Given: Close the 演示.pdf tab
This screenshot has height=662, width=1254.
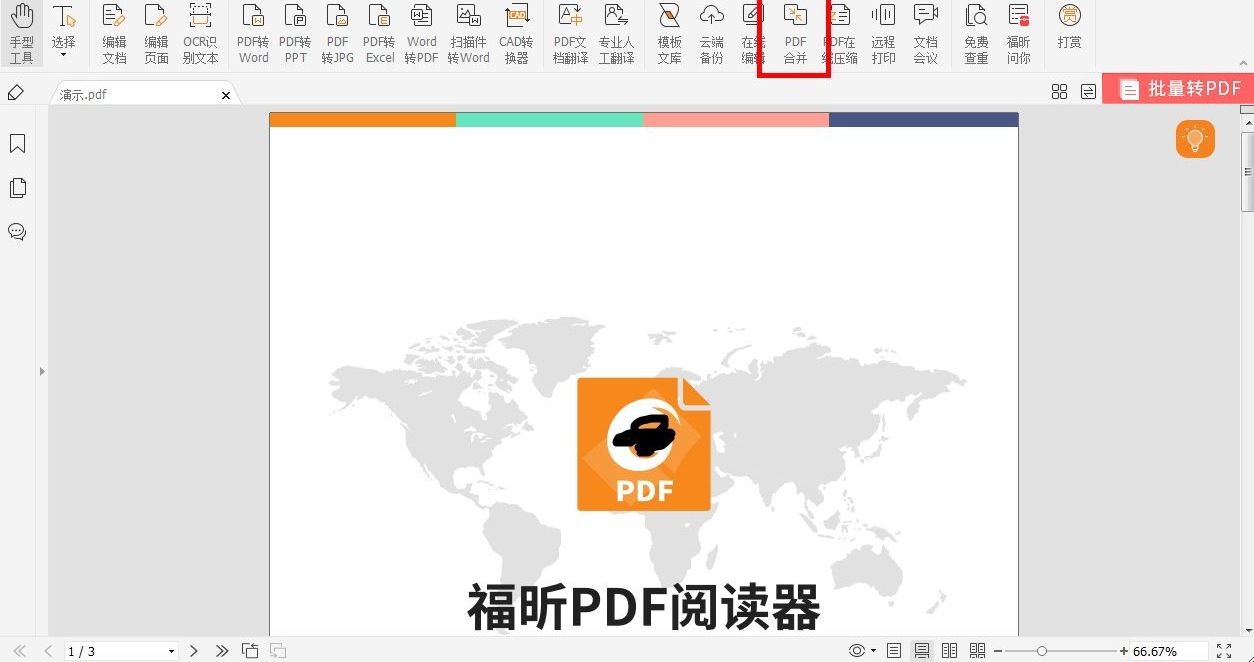Looking at the screenshot, I should [226, 95].
